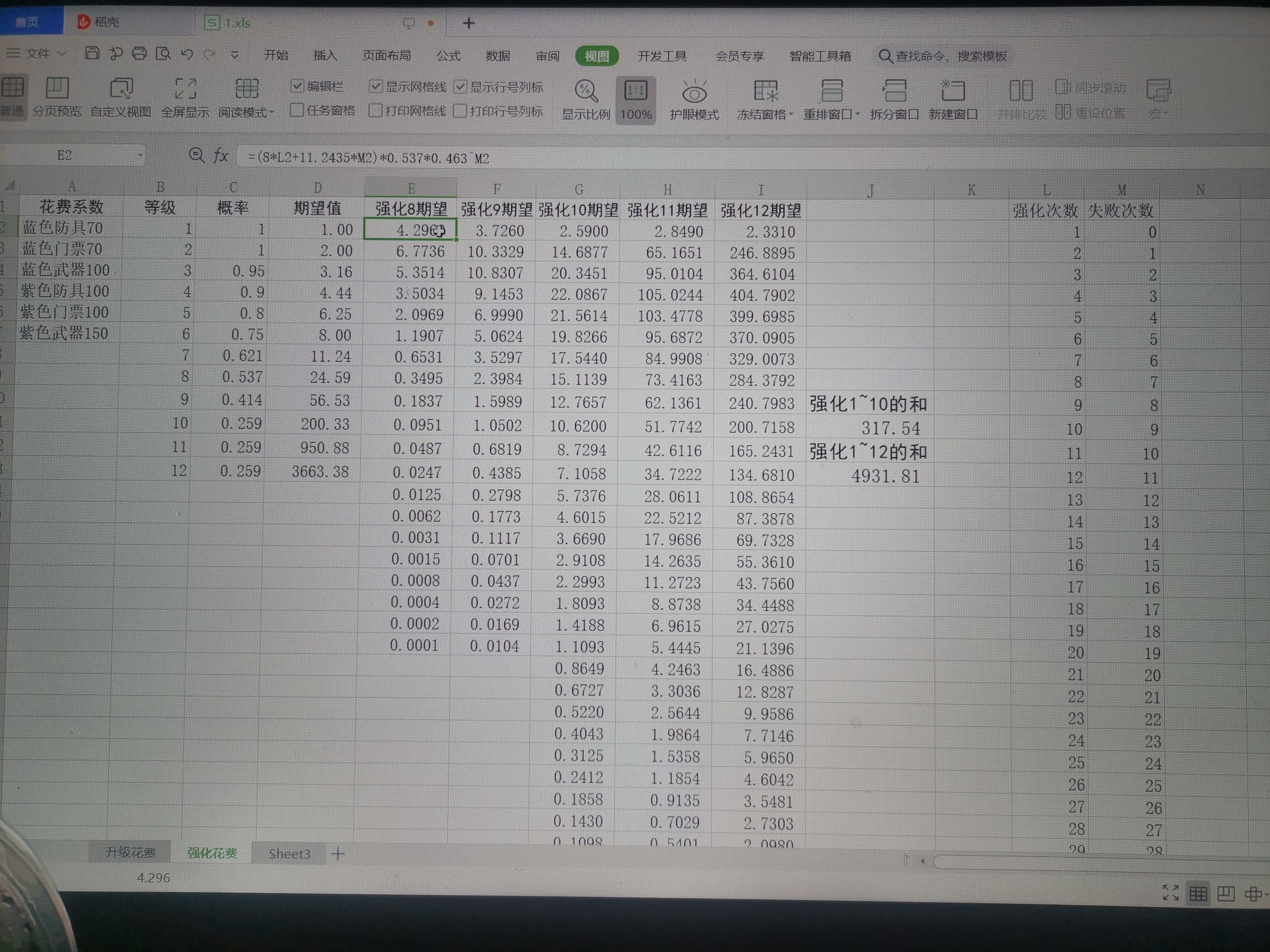The image size is (1270, 952).
Task: Add a new sheet with plus button
Action: [x=338, y=854]
